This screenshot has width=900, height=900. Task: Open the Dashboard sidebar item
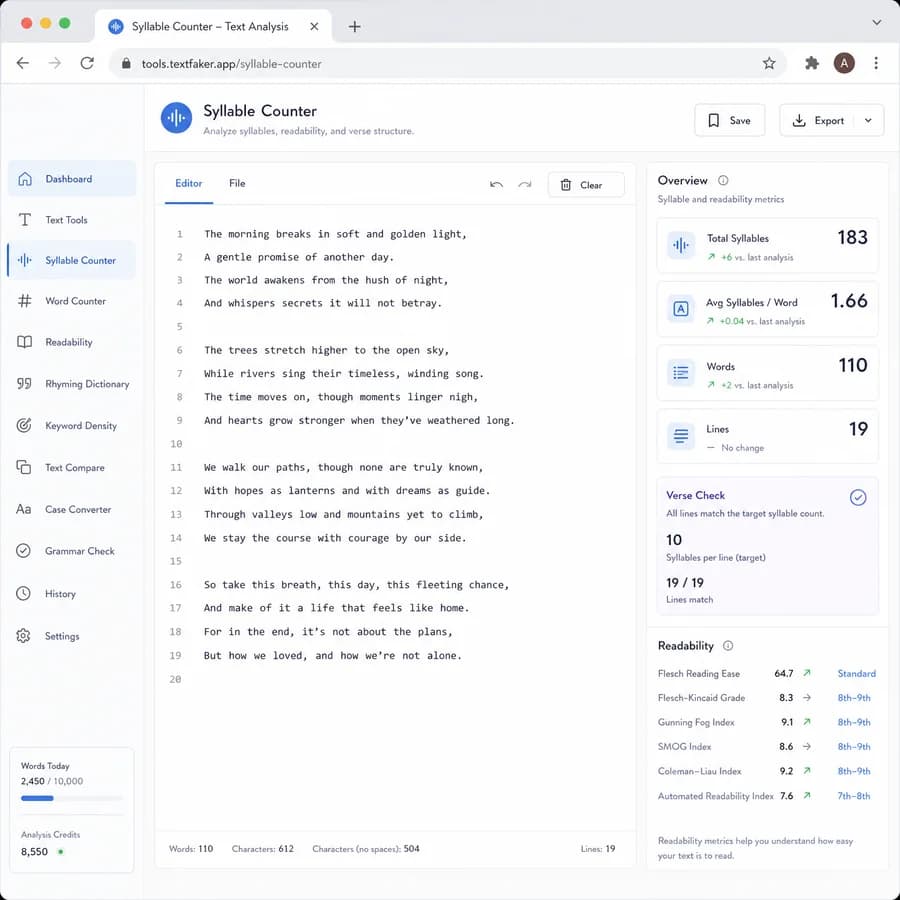[72, 179]
